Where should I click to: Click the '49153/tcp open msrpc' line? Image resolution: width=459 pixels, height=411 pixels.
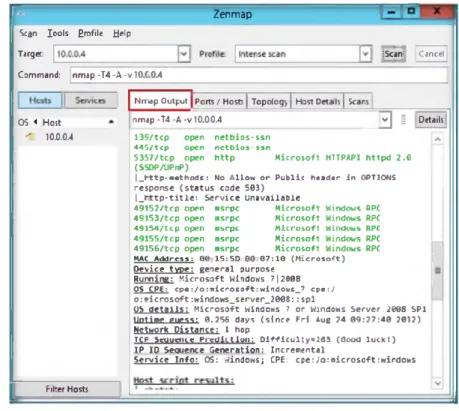[257, 218]
